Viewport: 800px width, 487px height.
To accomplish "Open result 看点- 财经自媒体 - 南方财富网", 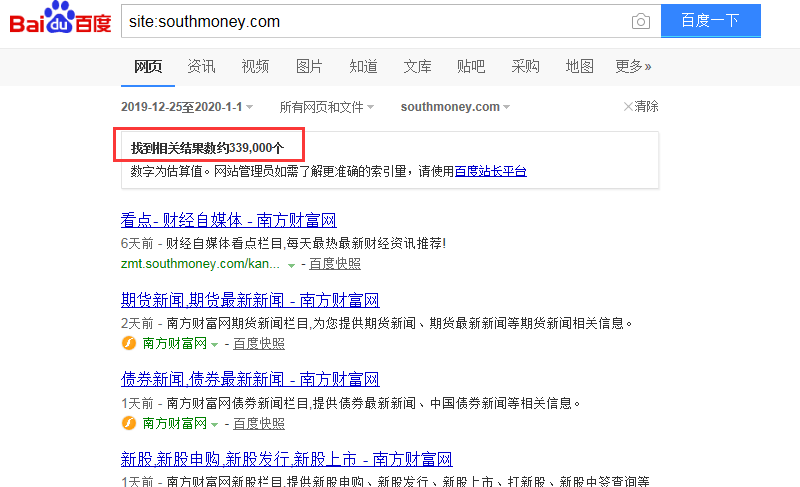I will 229,220.
